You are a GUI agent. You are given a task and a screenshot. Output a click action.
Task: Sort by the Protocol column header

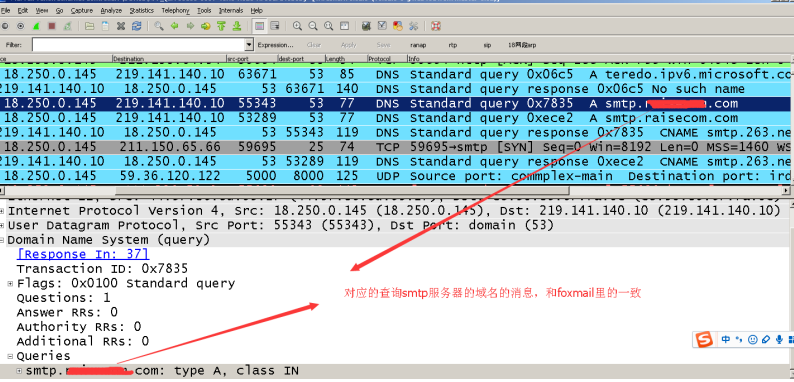pos(387,59)
